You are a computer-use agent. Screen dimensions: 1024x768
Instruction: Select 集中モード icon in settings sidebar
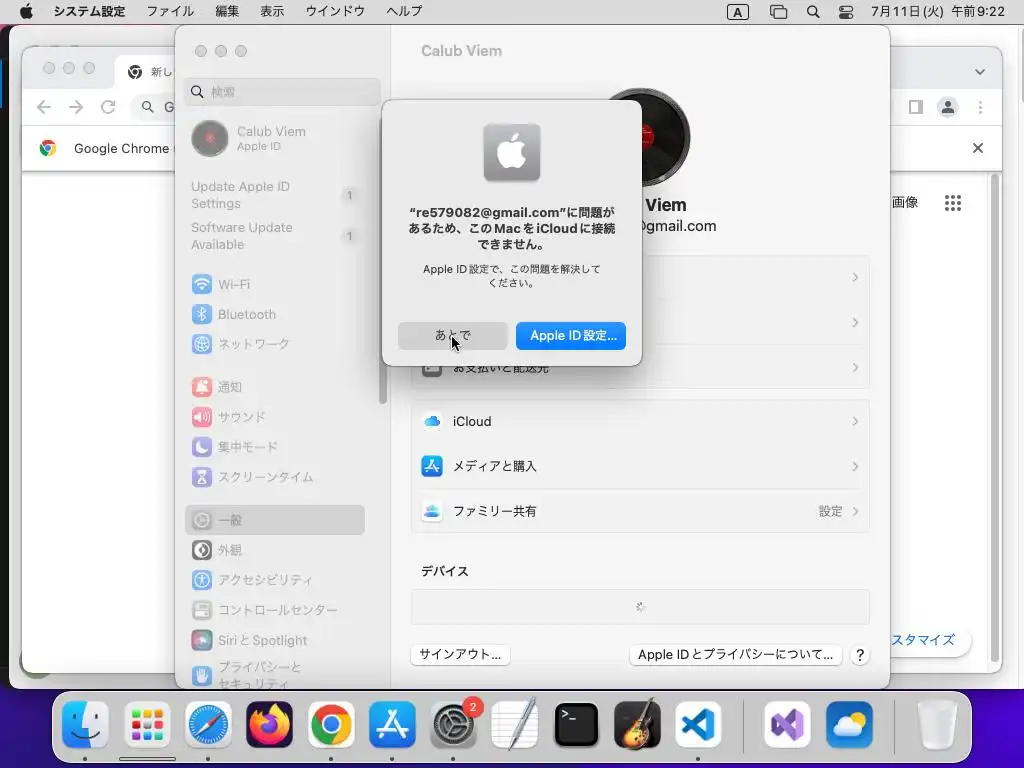click(202, 447)
